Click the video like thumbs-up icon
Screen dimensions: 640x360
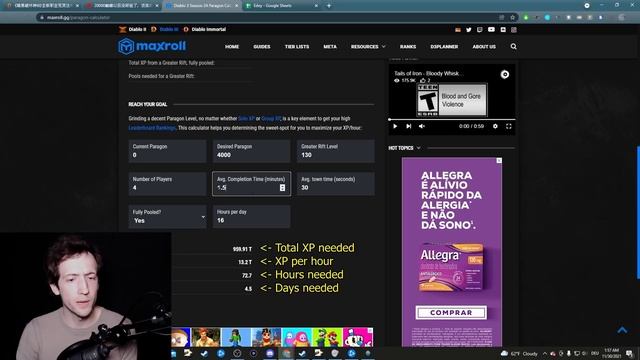pyautogui.click(x=422, y=80)
